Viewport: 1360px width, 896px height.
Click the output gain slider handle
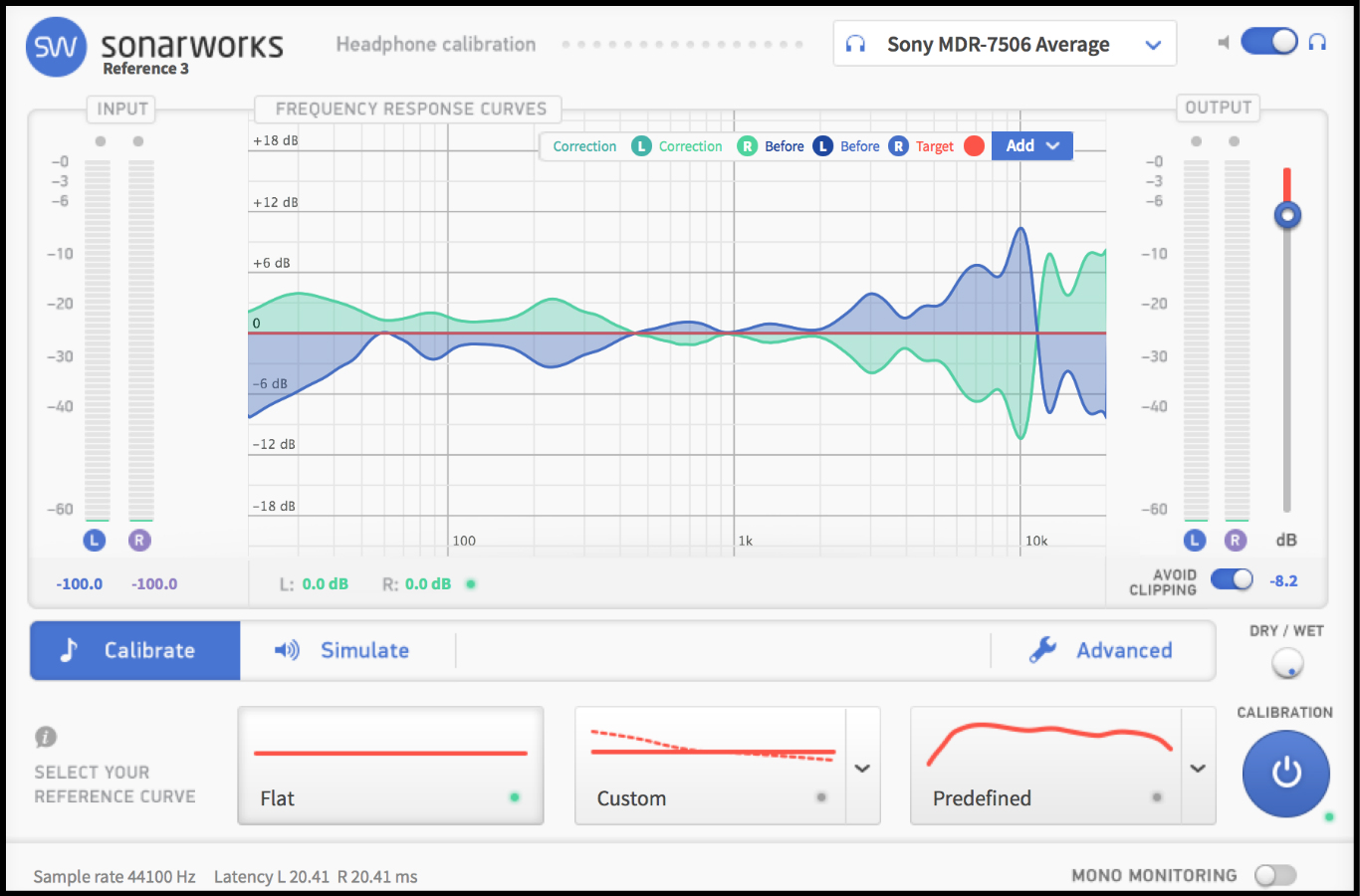[1287, 215]
